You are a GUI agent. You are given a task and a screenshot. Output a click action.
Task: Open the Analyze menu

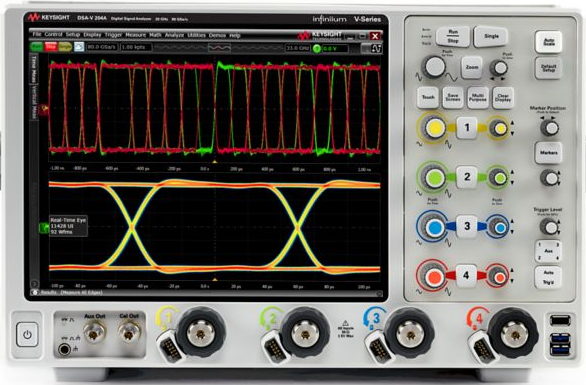[x=174, y=35]
